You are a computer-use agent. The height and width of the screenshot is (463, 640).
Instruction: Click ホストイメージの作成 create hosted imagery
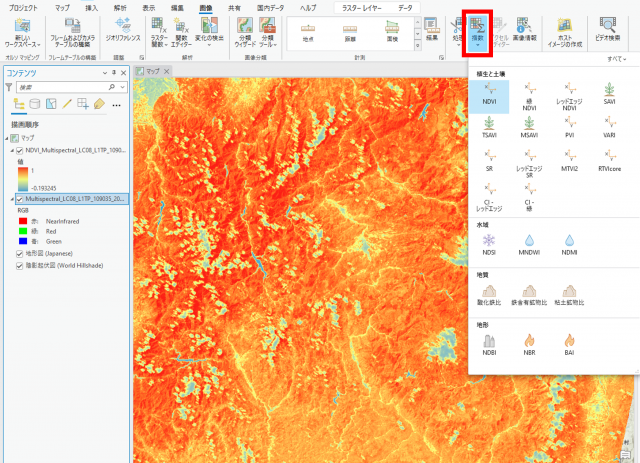pos(565,33)
